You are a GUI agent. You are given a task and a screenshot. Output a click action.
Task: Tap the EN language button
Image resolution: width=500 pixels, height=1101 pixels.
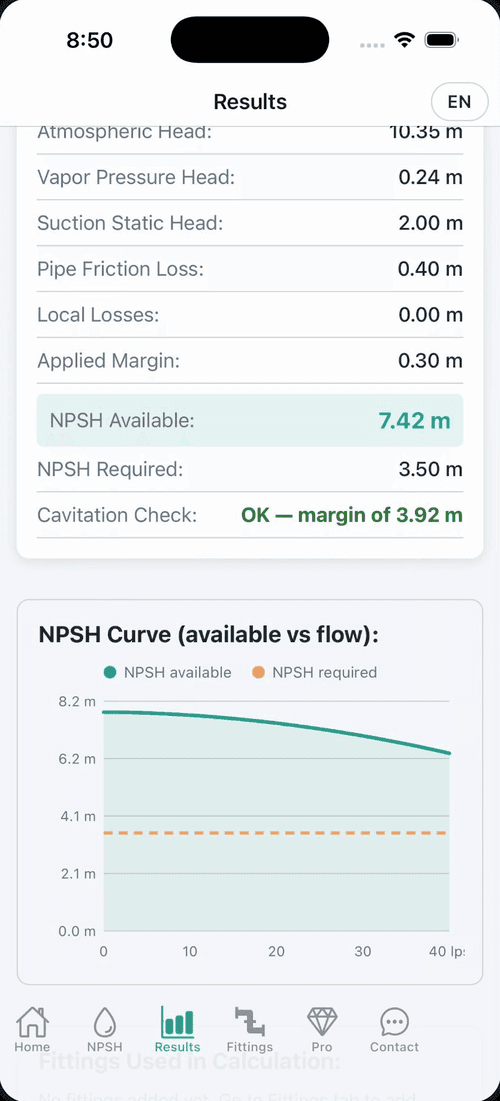click(x=459, y=102)
